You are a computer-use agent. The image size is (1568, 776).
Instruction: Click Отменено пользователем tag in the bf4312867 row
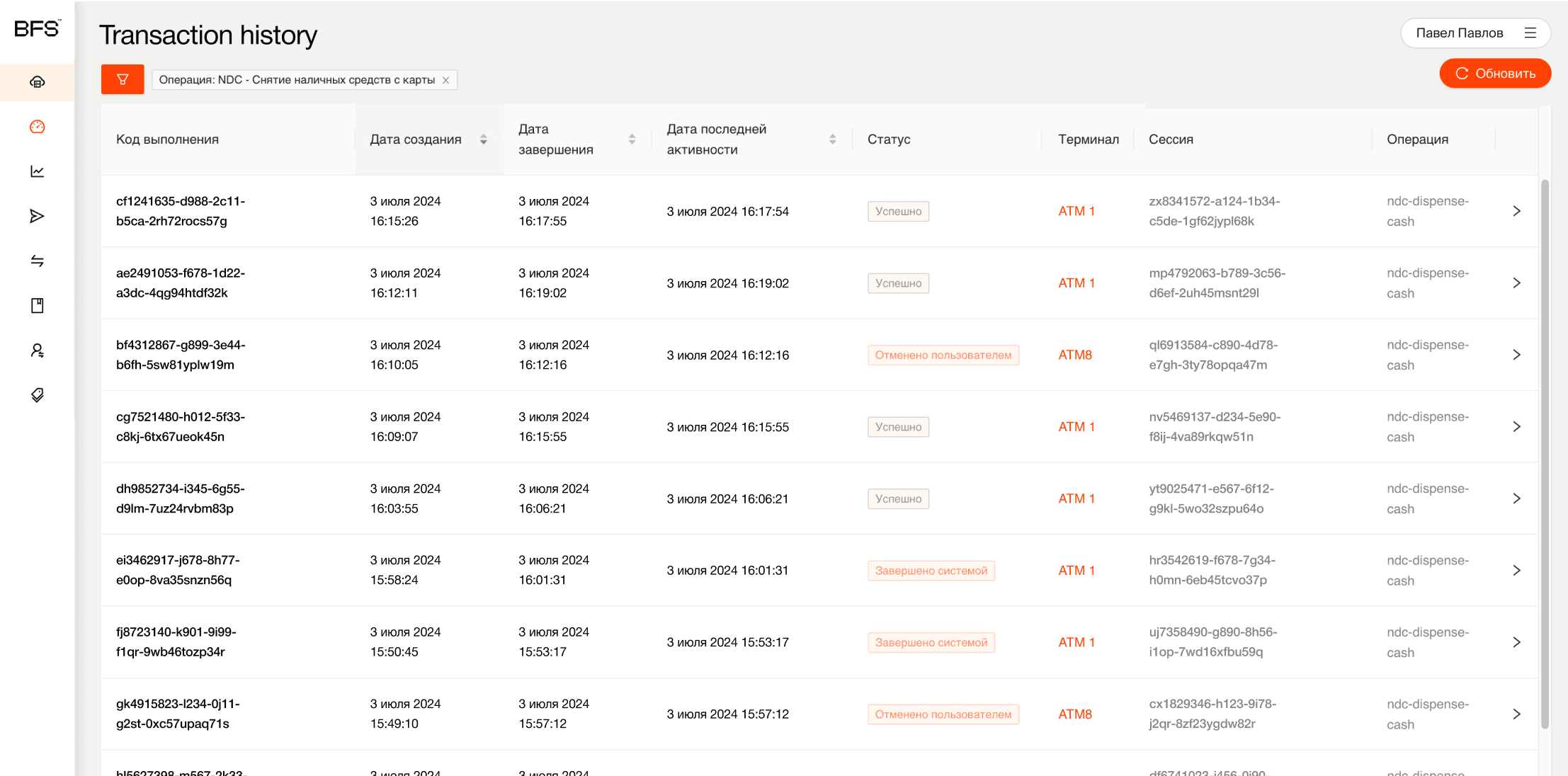[x=943, y=355]
